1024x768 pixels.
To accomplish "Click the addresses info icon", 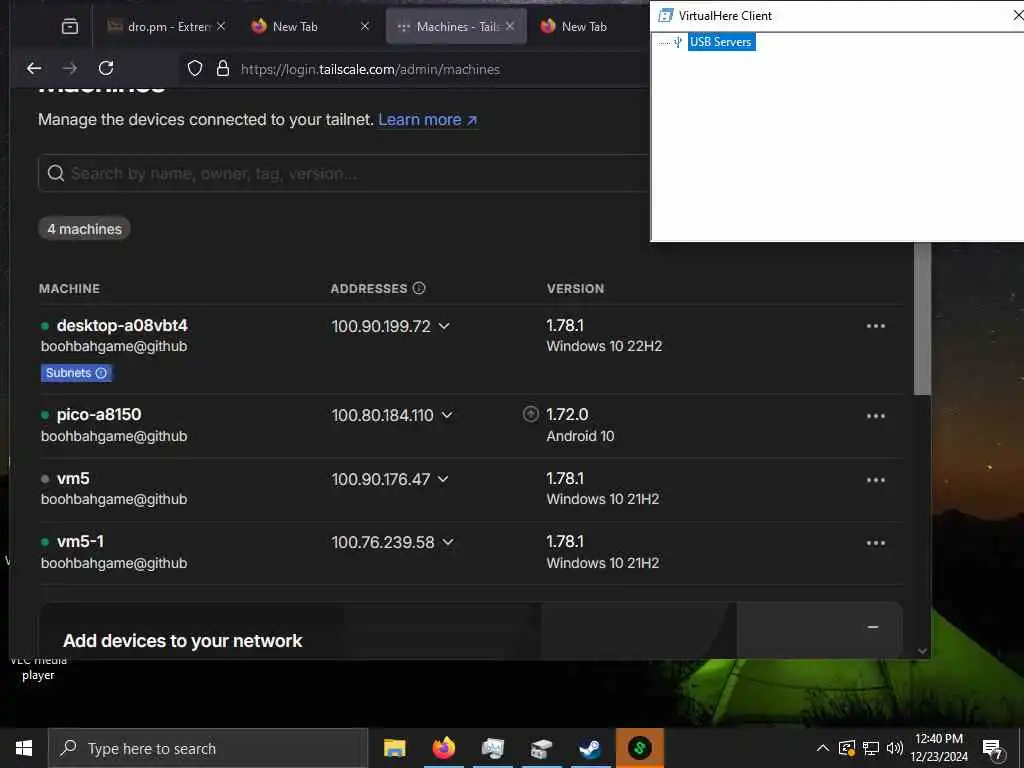I will click(x=419, y=288).
